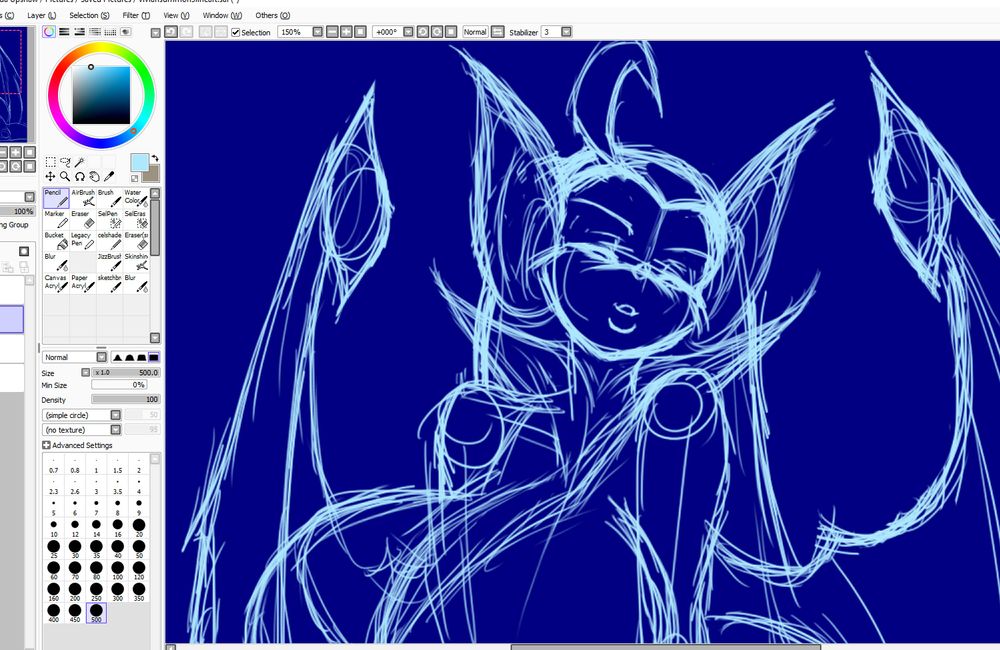
Task: Click the light blue foreground color swatch
Action: pos(139,162)
